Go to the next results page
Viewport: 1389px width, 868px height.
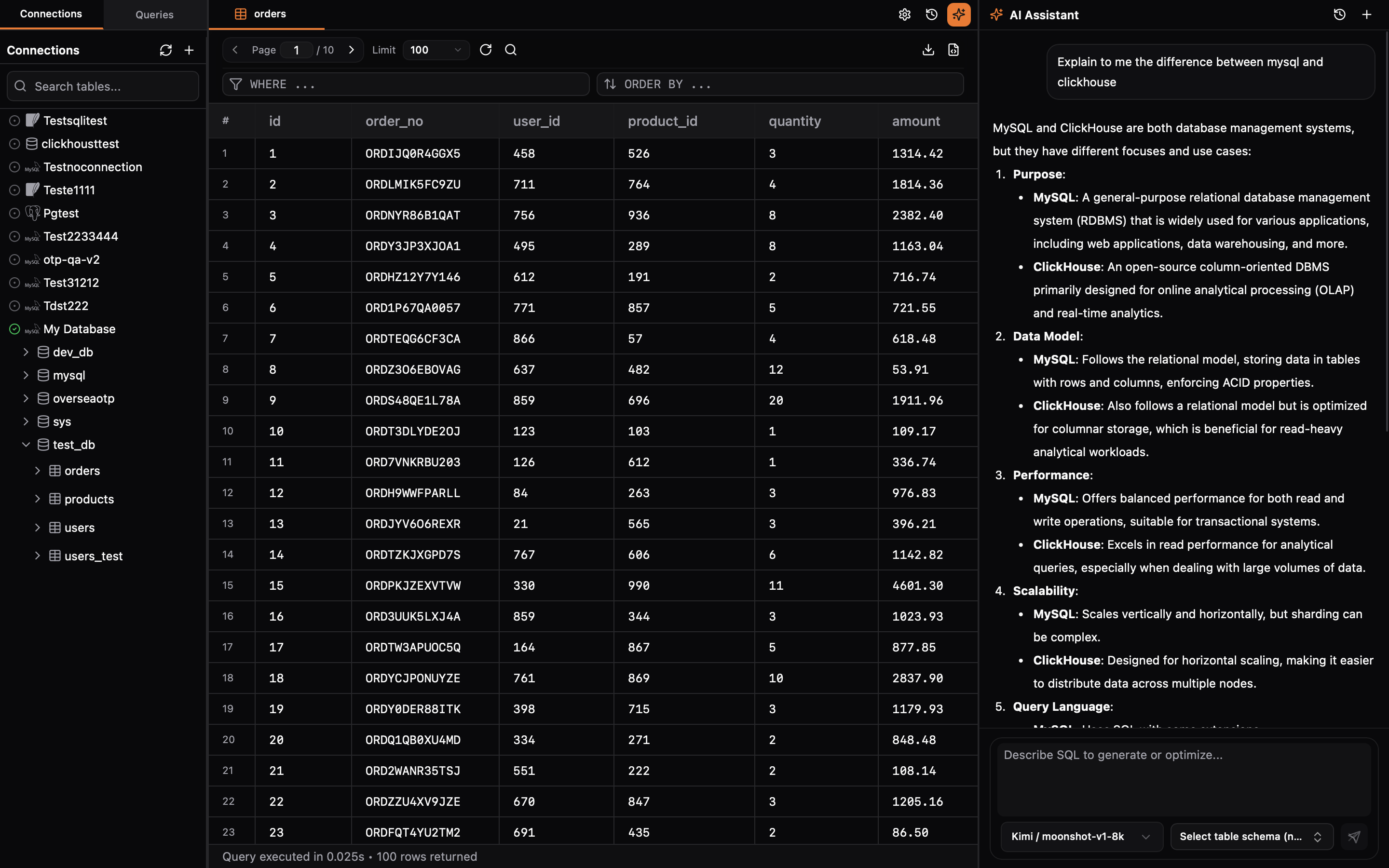click(x=351, y=50)
